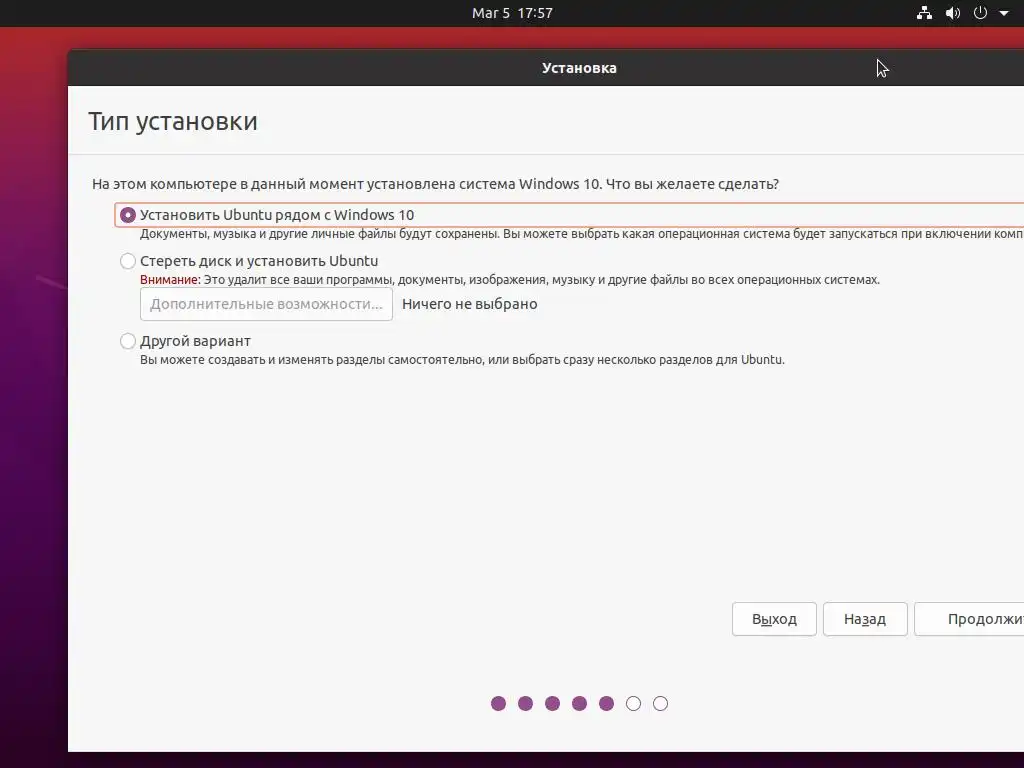Choose the Другой вариант radio button

[x=128, y=341]
